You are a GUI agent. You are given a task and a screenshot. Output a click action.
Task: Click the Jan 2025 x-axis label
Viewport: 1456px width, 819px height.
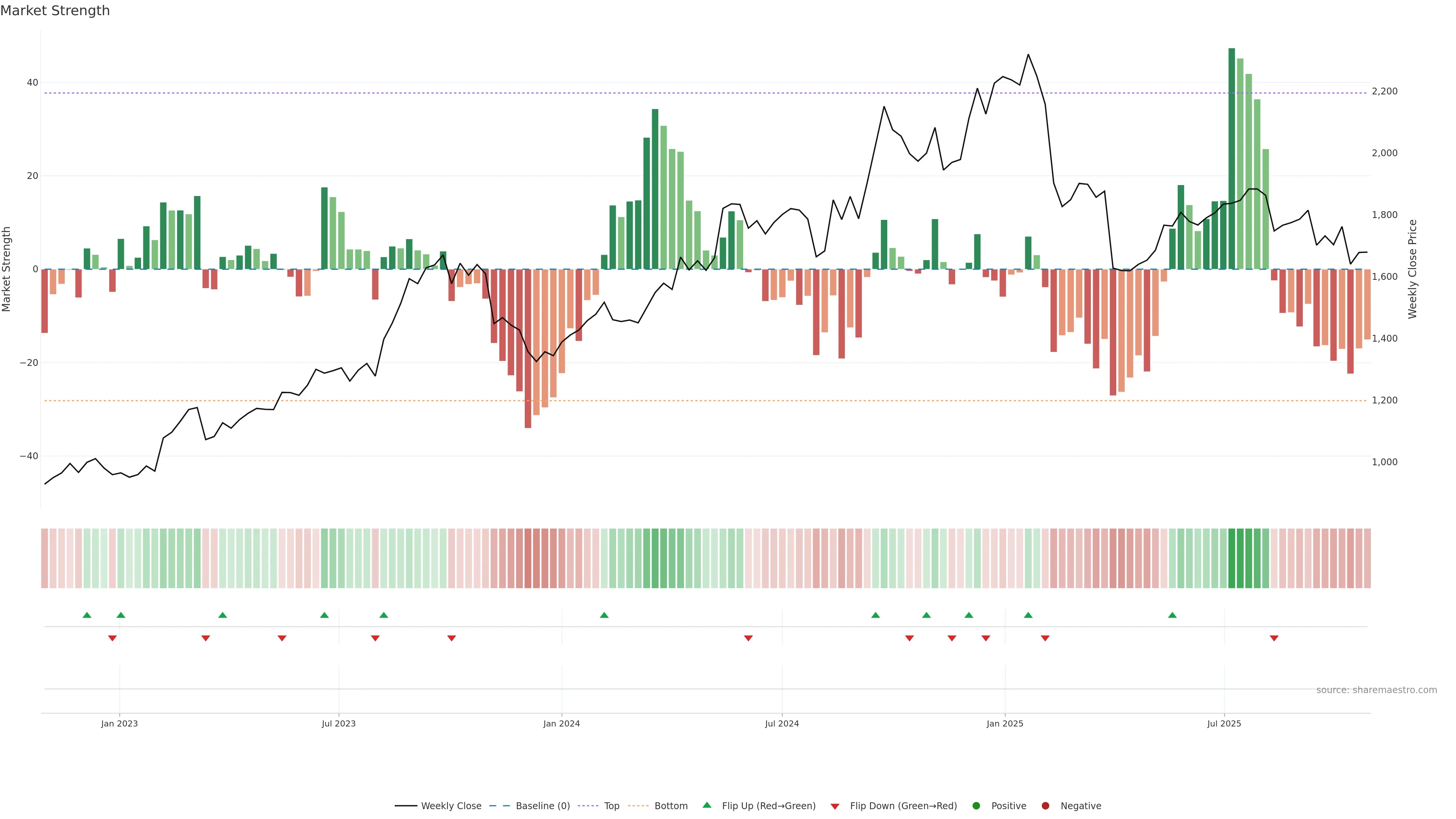pyautogui.click(x=1005, y=723)
